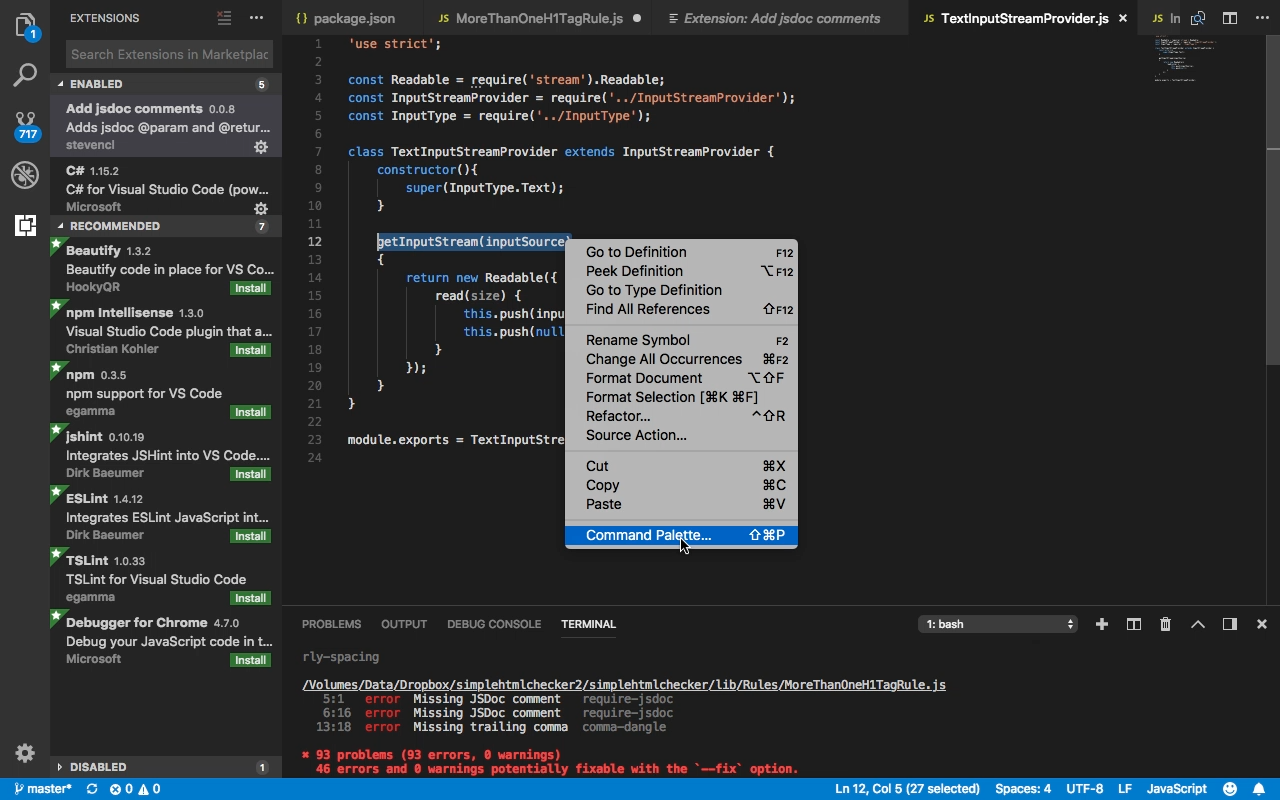Open the PROBLEMS panel tab
Image resolution: width=1280 pixels, height=800 pixels.
(331, 624)
